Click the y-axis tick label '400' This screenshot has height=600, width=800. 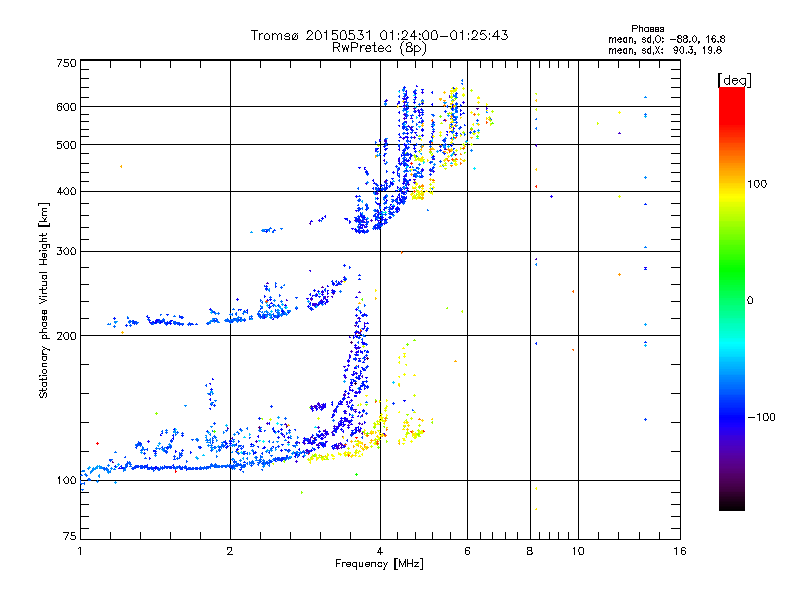tap(66, 191)
